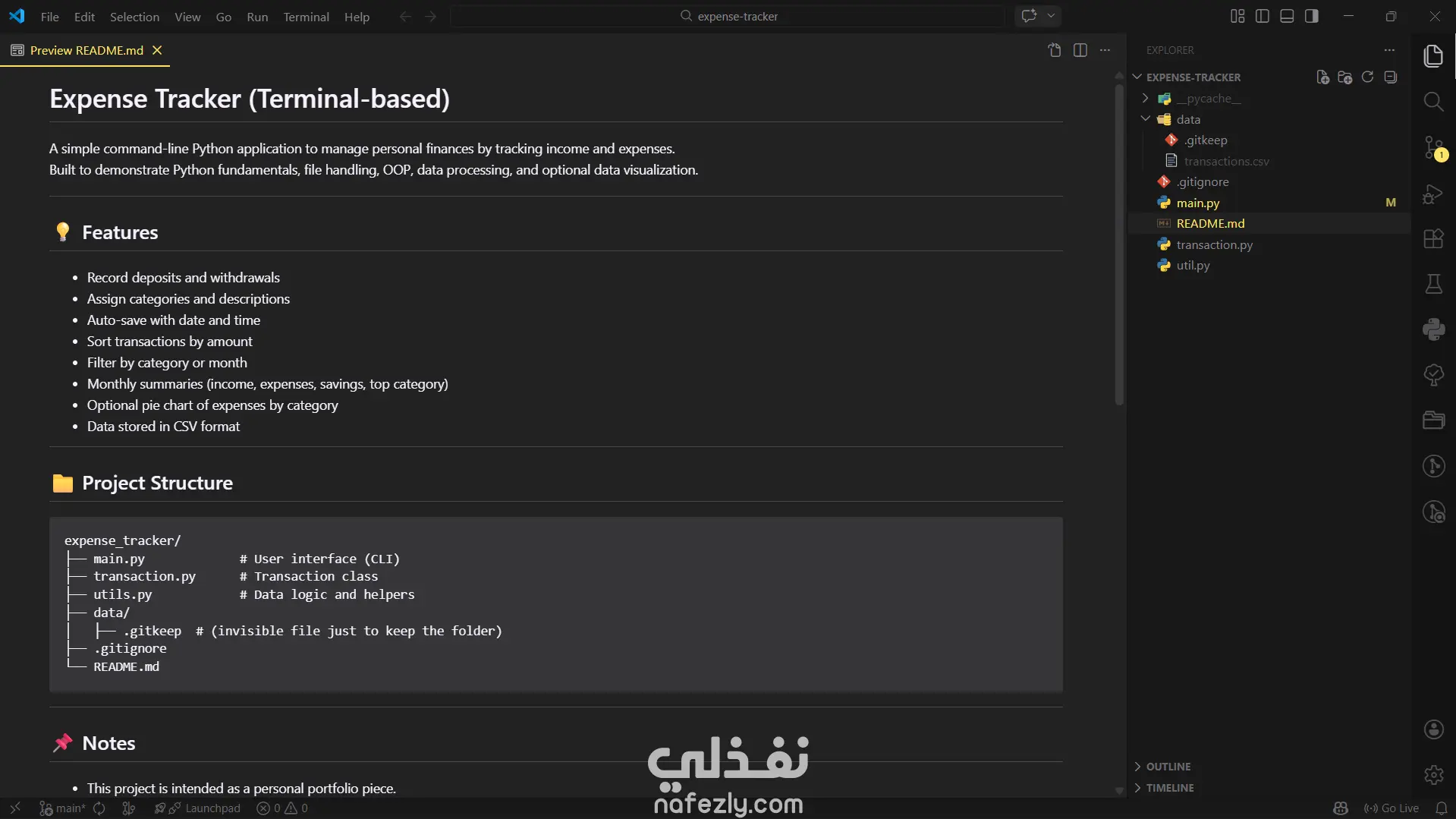Open the Testing flask view

pos(1433,285)
